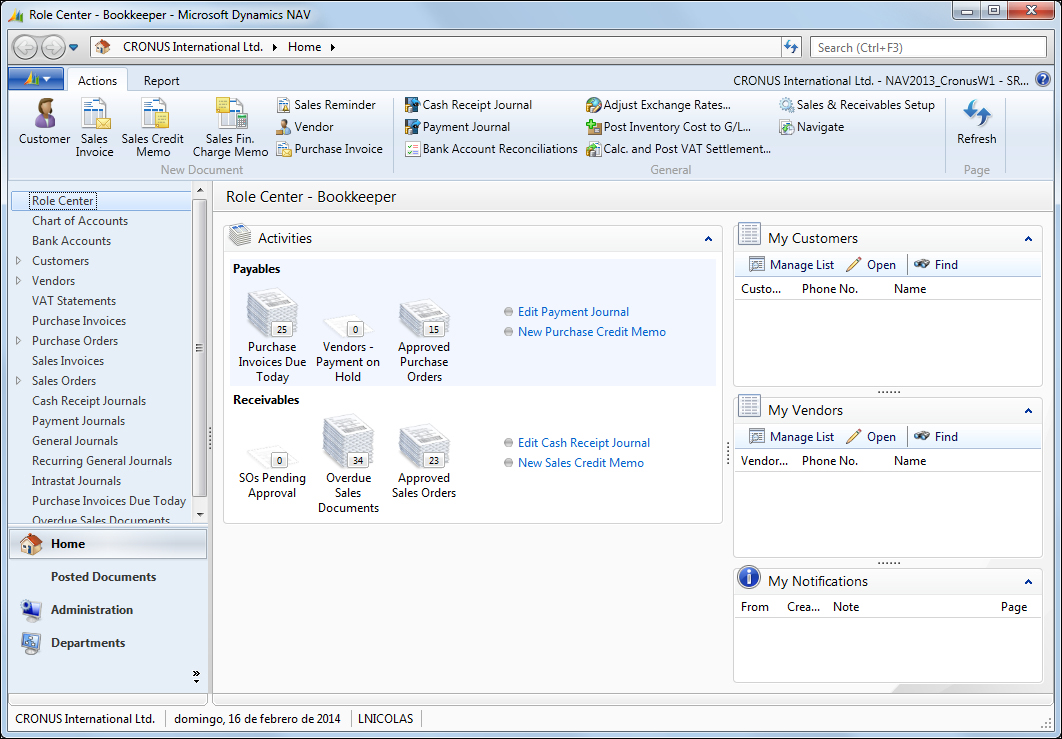Open the application menu dropdown button

pos(37,79)
